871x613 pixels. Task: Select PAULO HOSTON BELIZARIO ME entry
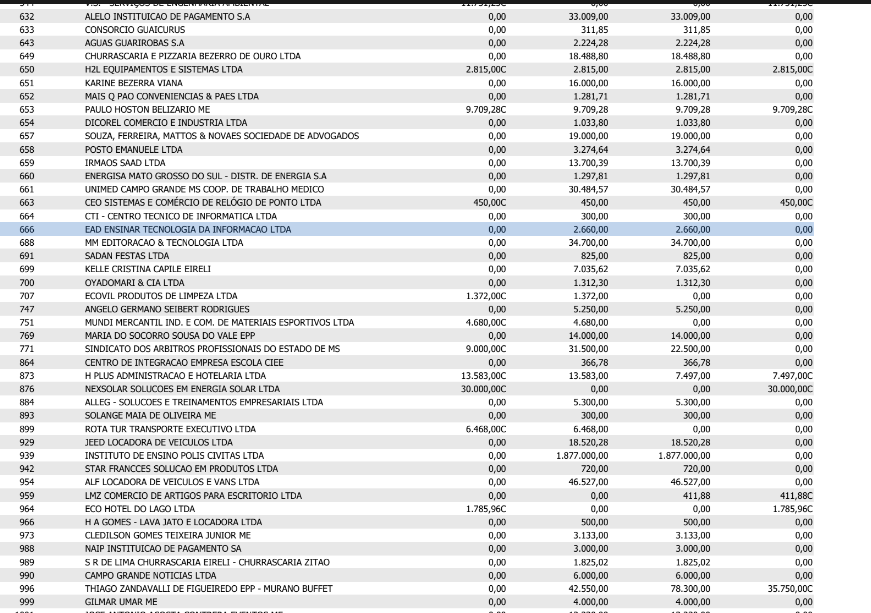click(407, 109)
